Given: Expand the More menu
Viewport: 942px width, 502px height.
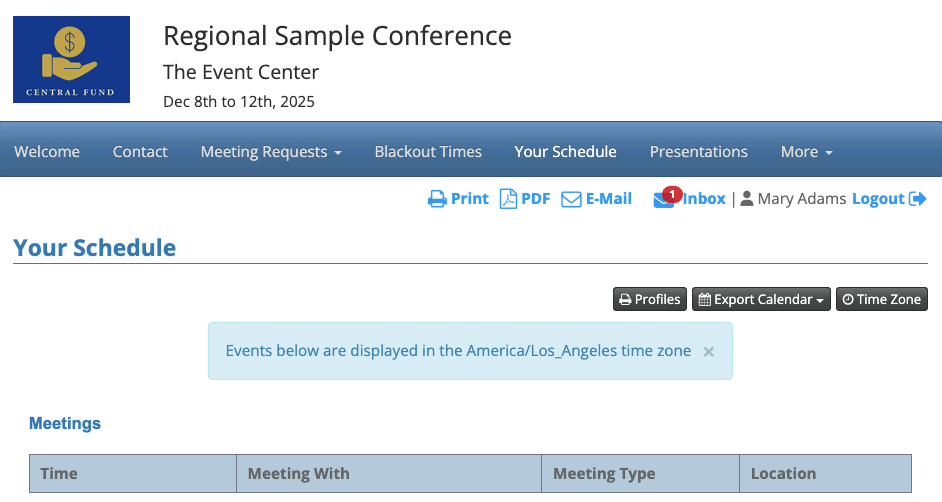Looking at the screenshot, I should click(x=806, y=152).
